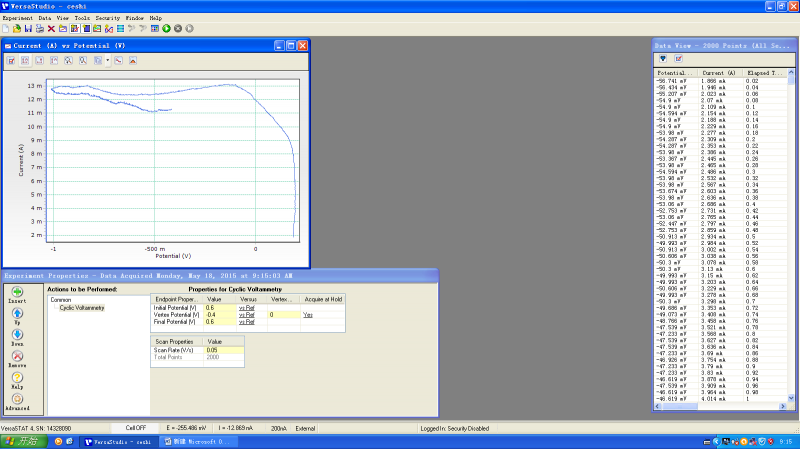Click the filter icon in Data View toolbar

[663, 59]
